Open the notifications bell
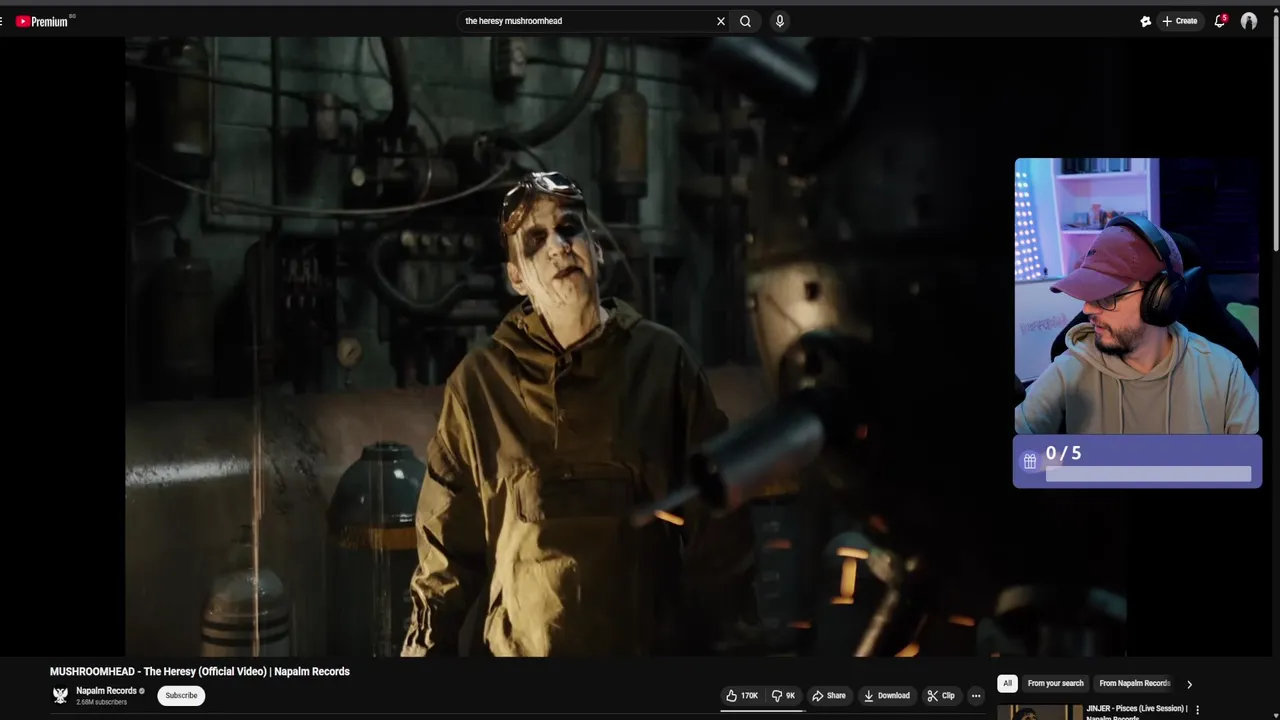The height and width of the screenshot is (720, 1280). pos(1220,21)
